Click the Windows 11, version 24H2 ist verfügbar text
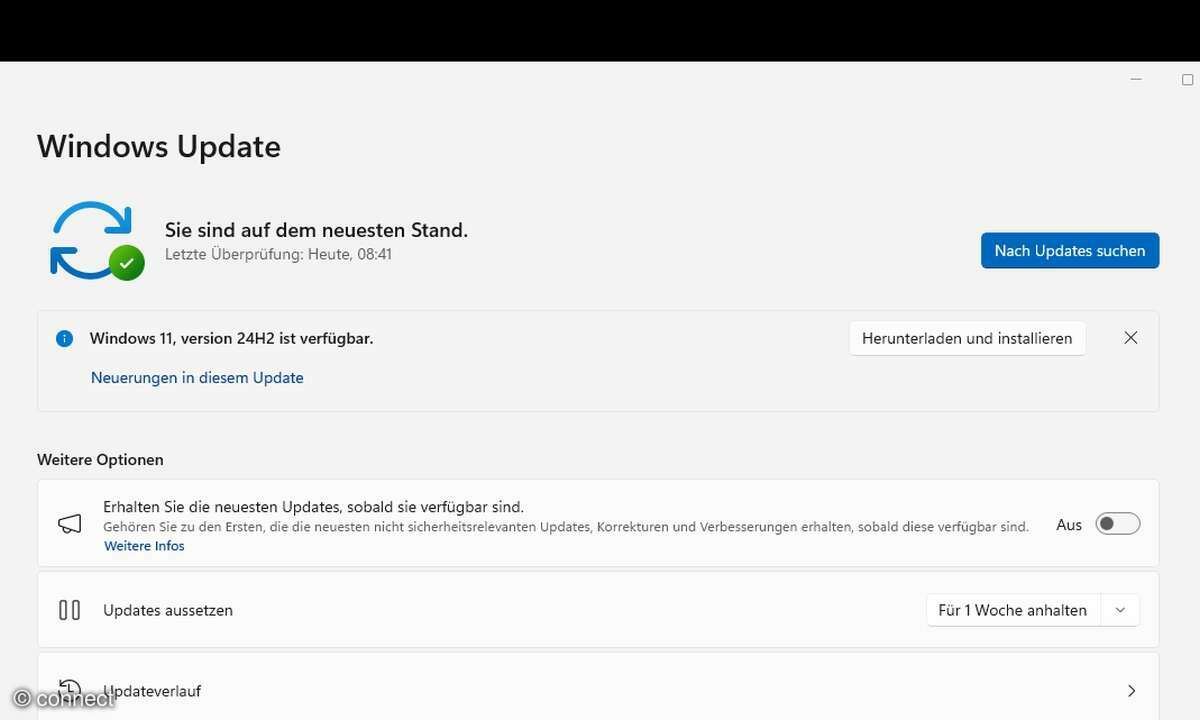 pyautogui.click(x=231, y=339)
